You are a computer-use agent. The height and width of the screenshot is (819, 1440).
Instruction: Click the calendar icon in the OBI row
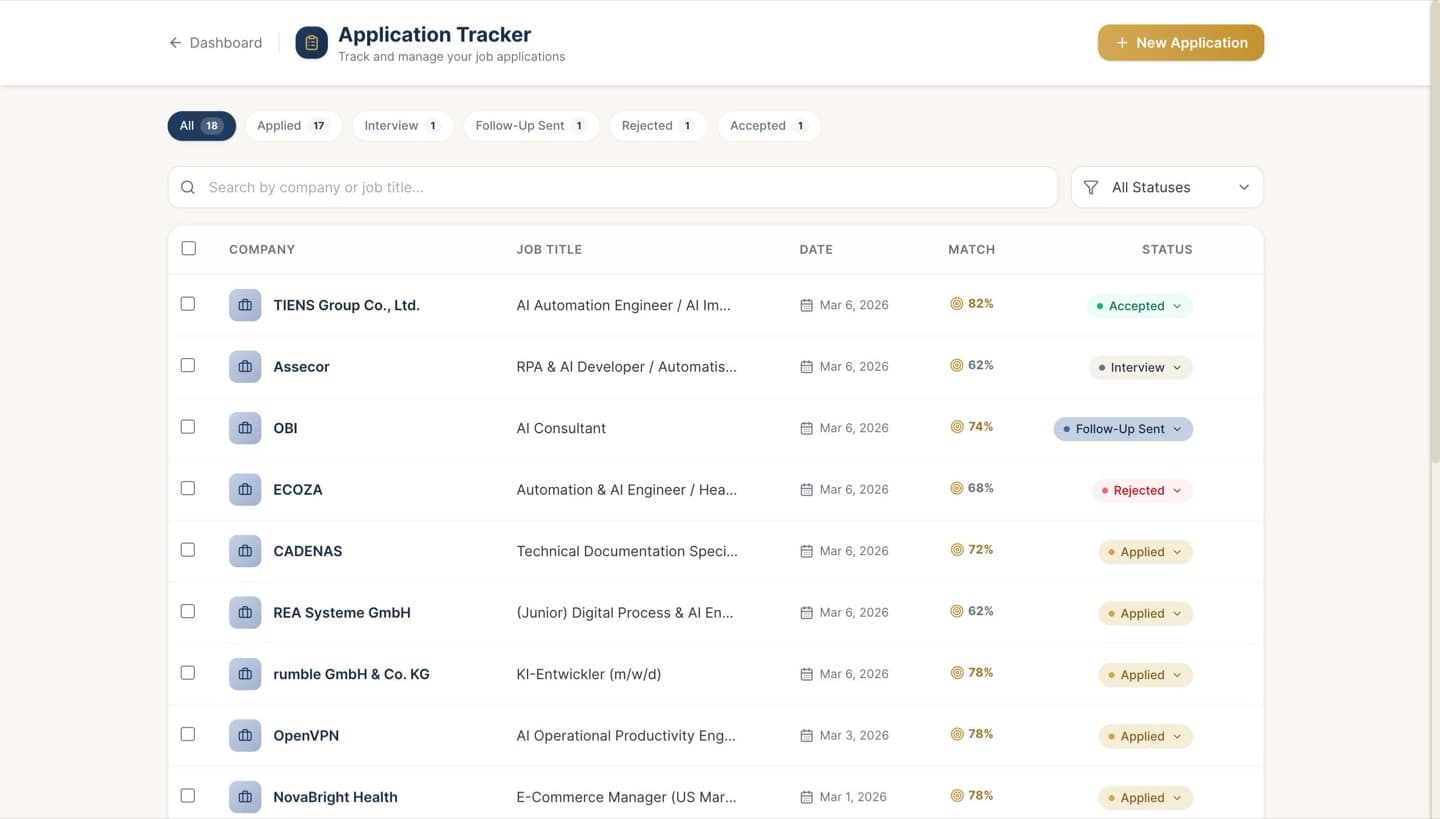point(806,427)
